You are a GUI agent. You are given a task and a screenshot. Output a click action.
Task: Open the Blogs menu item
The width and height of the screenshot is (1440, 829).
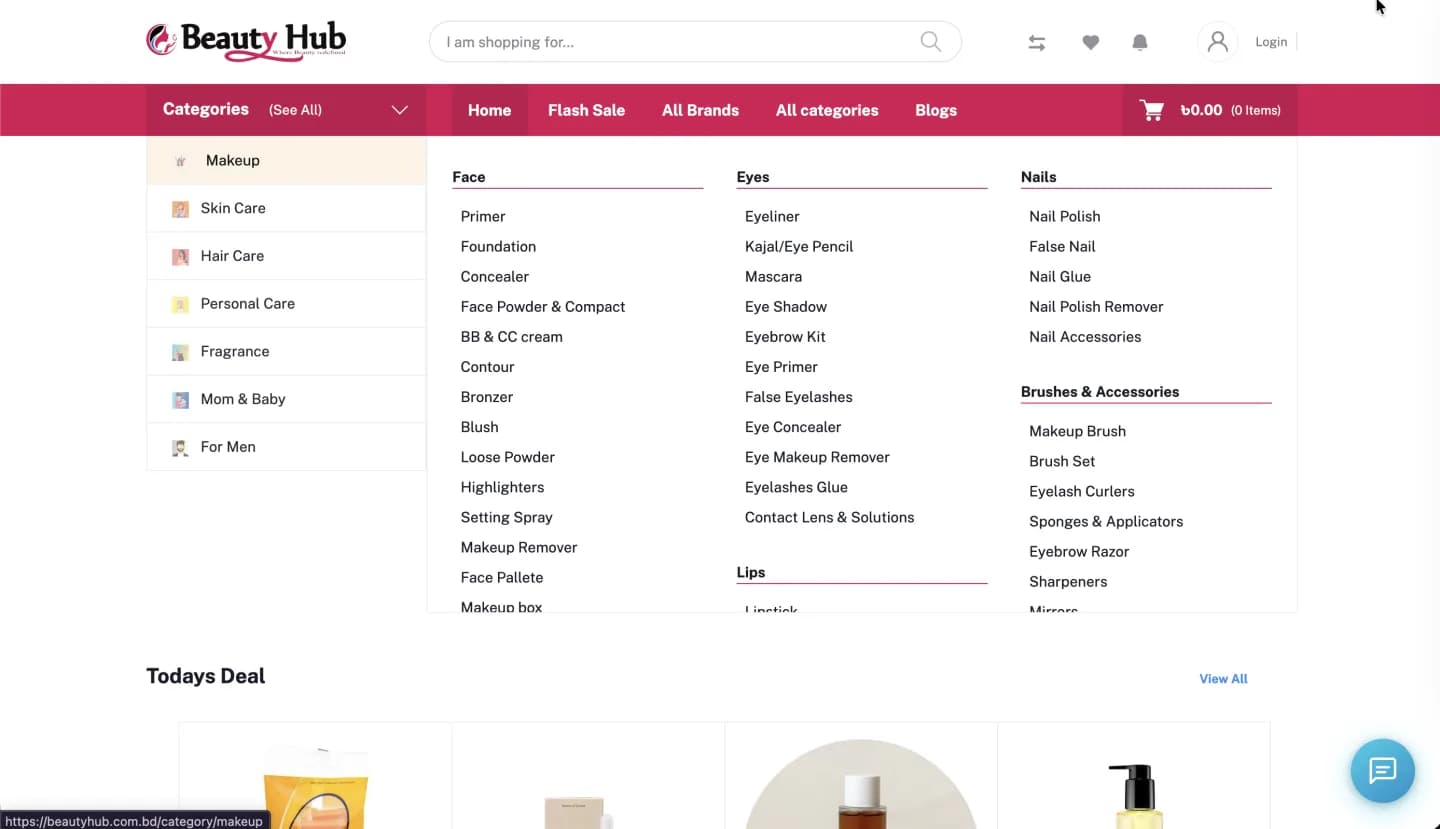(936, 110)
